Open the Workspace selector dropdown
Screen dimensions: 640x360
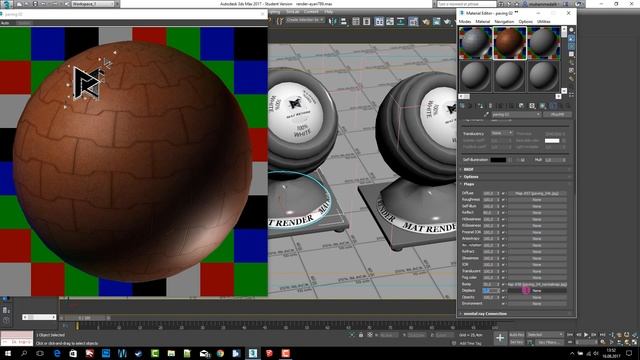point(93,4)
